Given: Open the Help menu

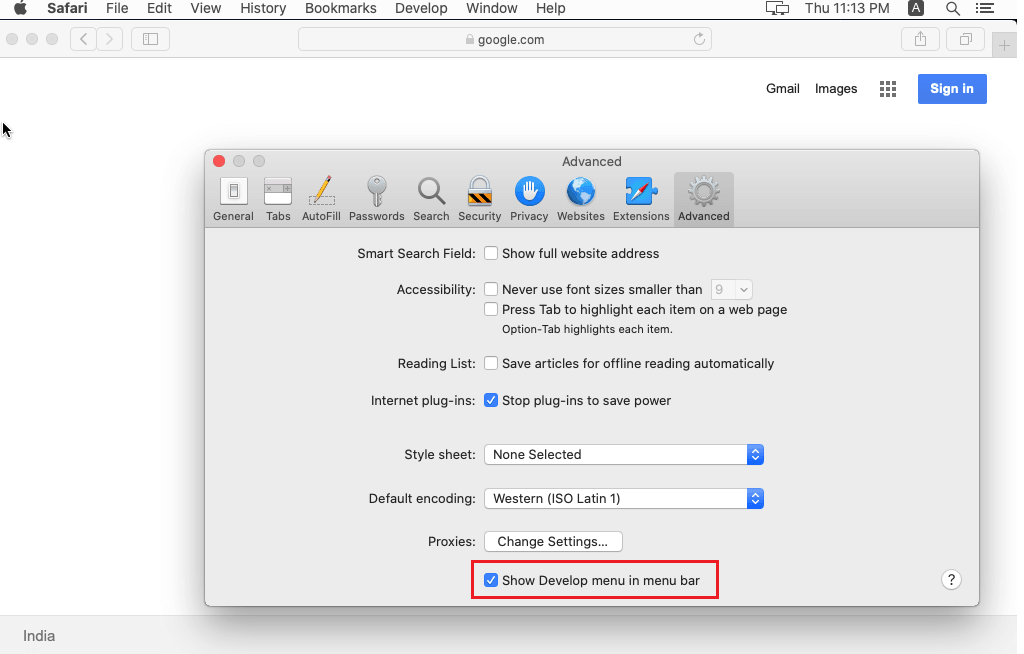Looking at the screenshot, I should point(551,8).
